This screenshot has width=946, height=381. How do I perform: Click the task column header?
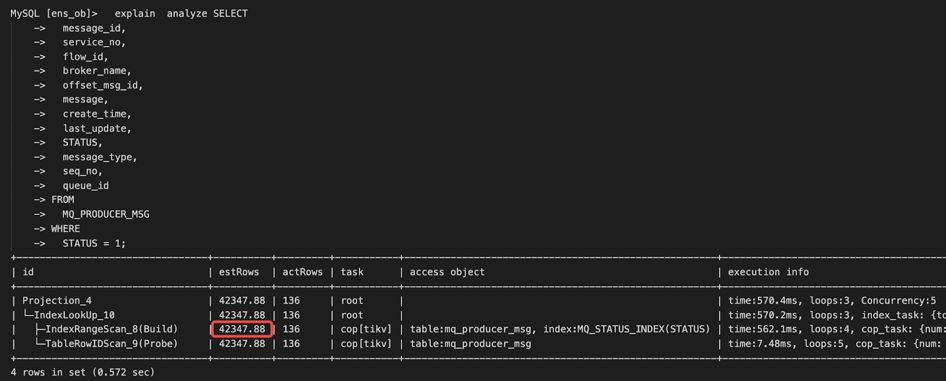coord(352,272)
